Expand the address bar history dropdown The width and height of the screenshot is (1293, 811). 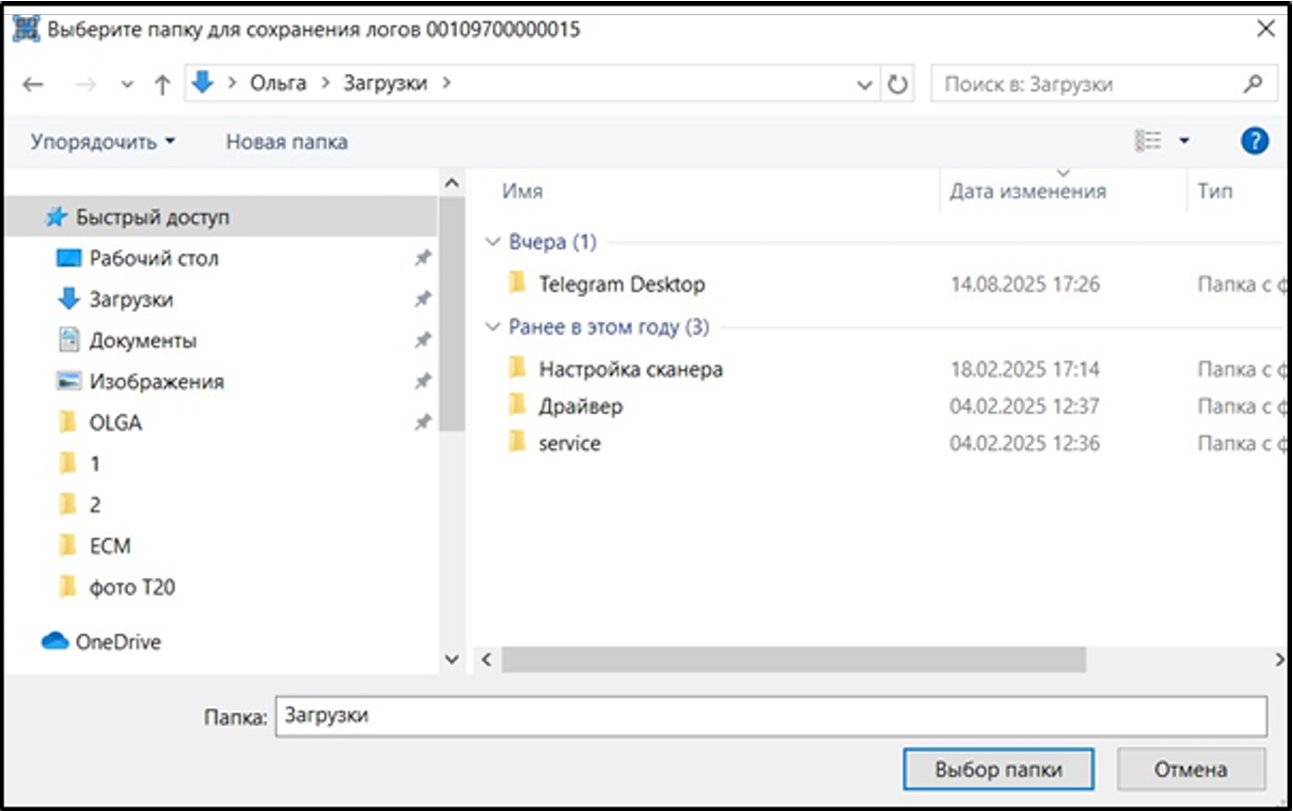click(865, 85)
